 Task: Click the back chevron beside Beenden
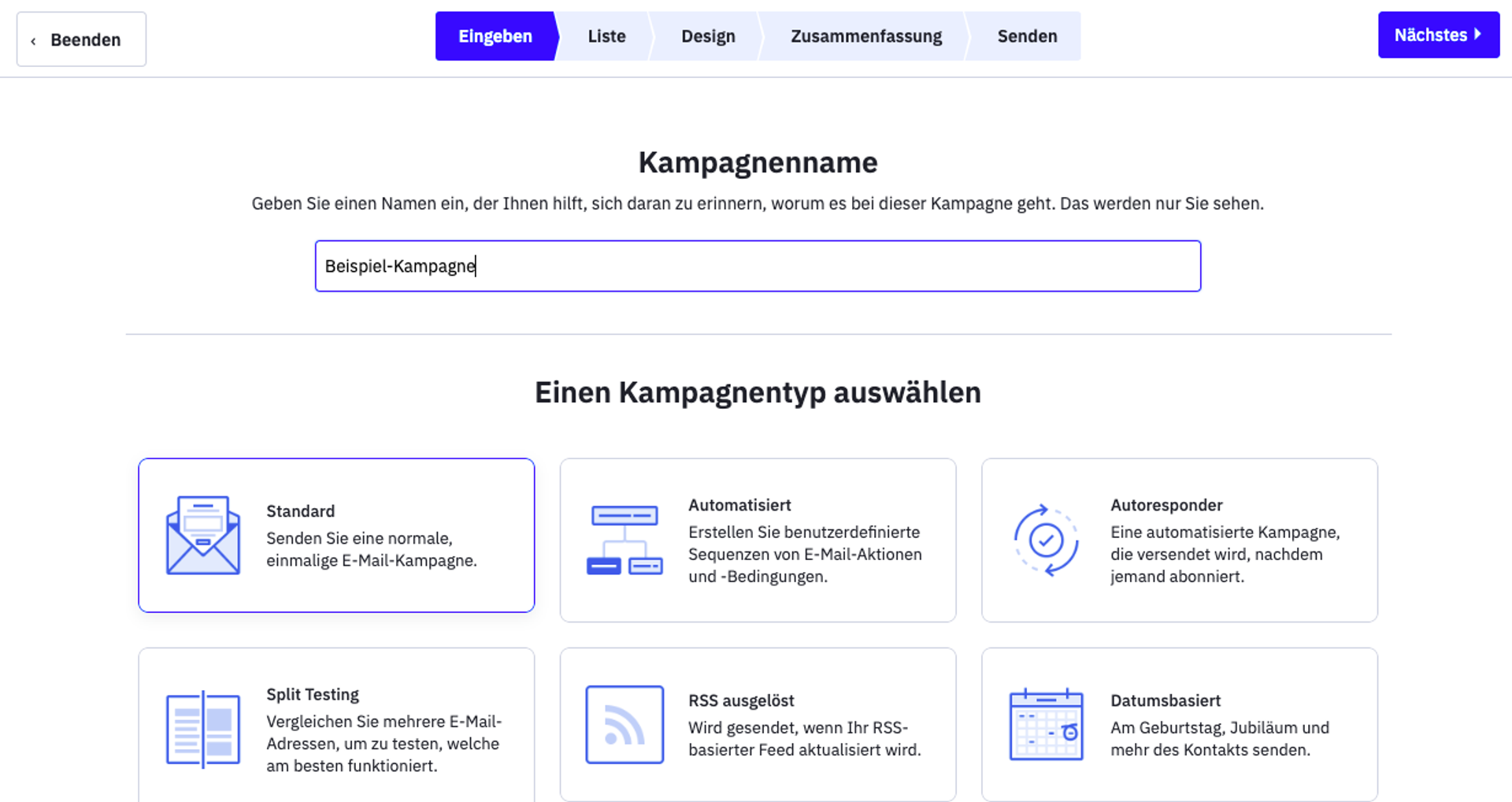point(33,41)
